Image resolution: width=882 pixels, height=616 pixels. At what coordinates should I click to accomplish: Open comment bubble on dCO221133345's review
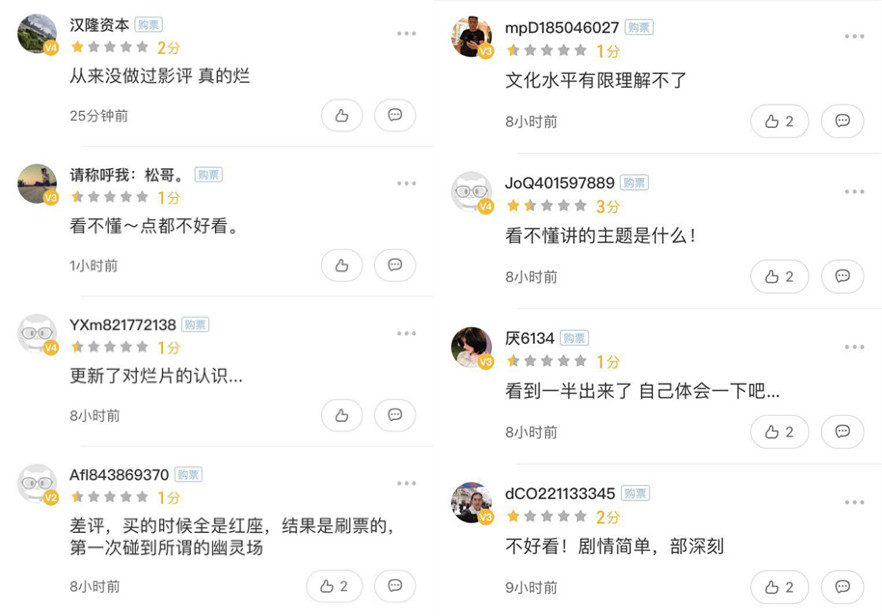(842, 587)
